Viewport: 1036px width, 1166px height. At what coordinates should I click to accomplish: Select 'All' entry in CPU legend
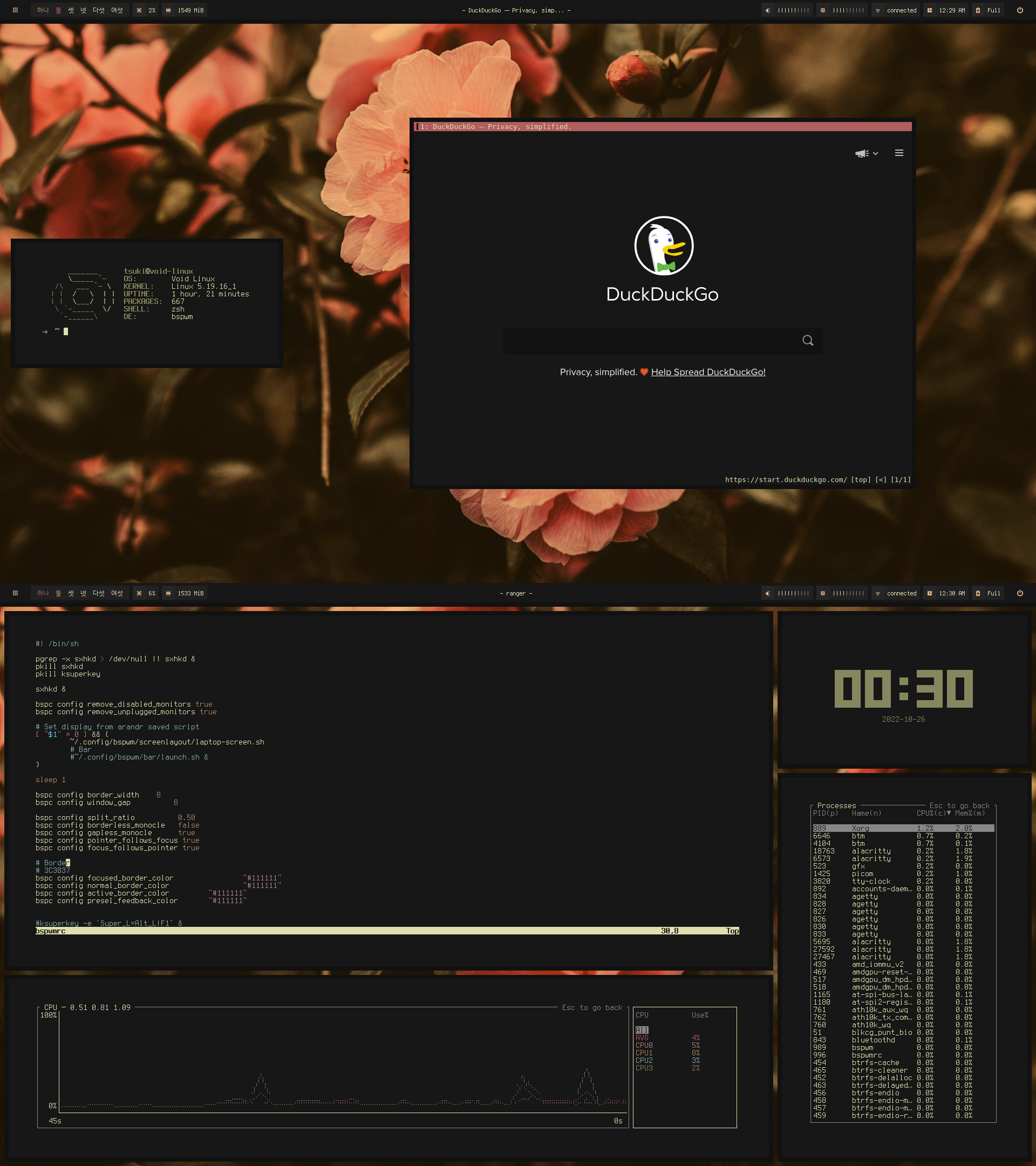[642, 1030]
